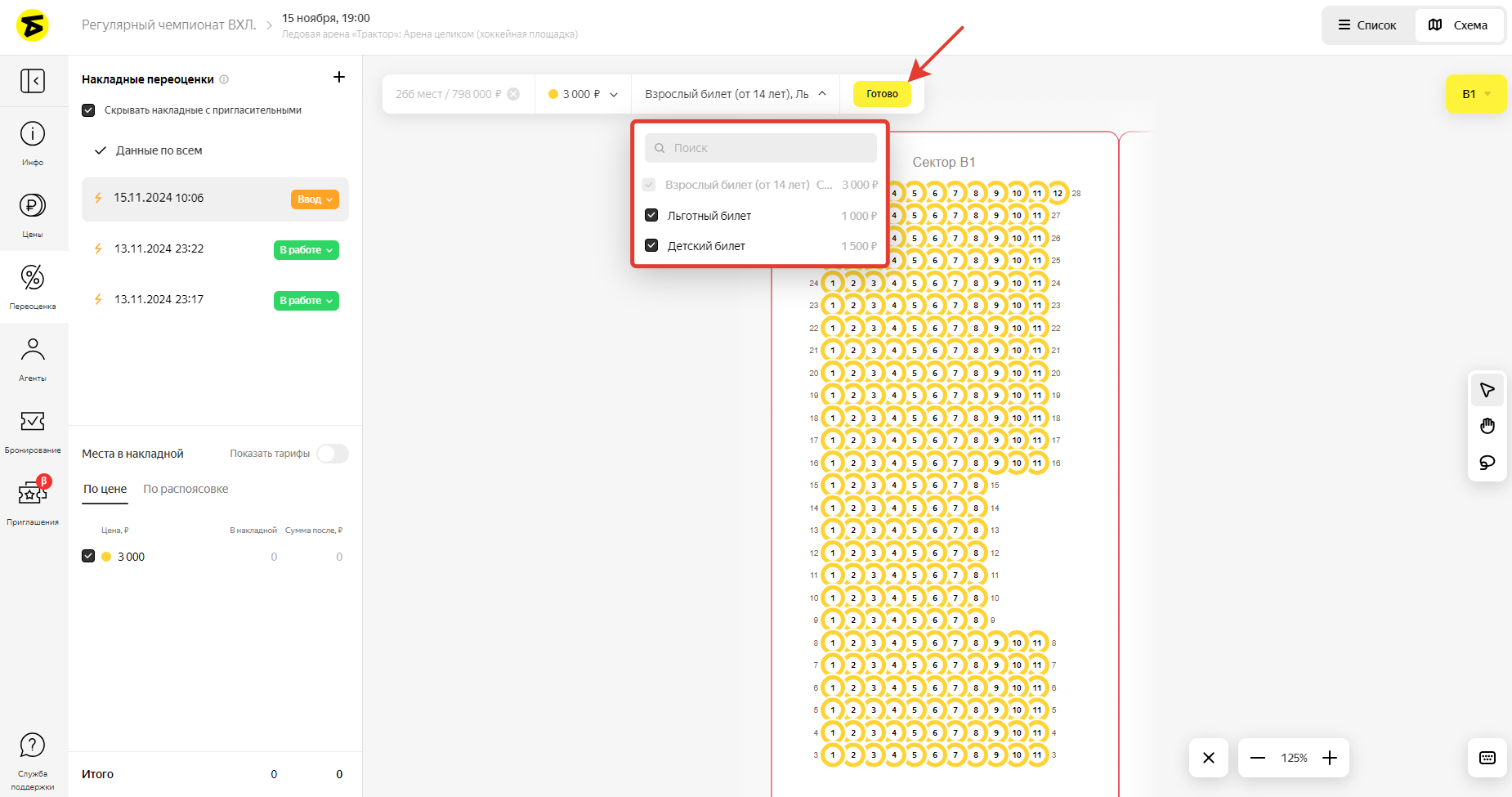Screen dimensions: 1512x797
Task: Uncheck the Льготный билет checkbox
Action: point(651,216)
